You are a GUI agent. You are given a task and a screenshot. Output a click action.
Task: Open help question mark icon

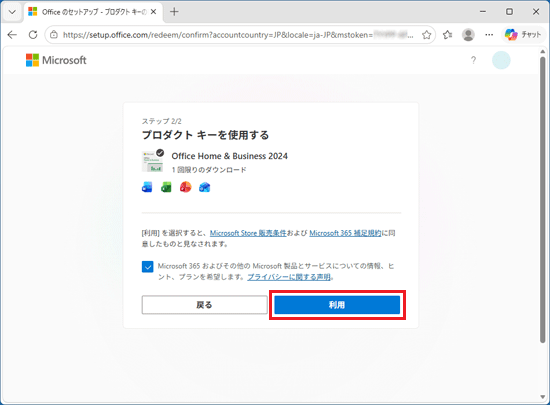(473, 60)
